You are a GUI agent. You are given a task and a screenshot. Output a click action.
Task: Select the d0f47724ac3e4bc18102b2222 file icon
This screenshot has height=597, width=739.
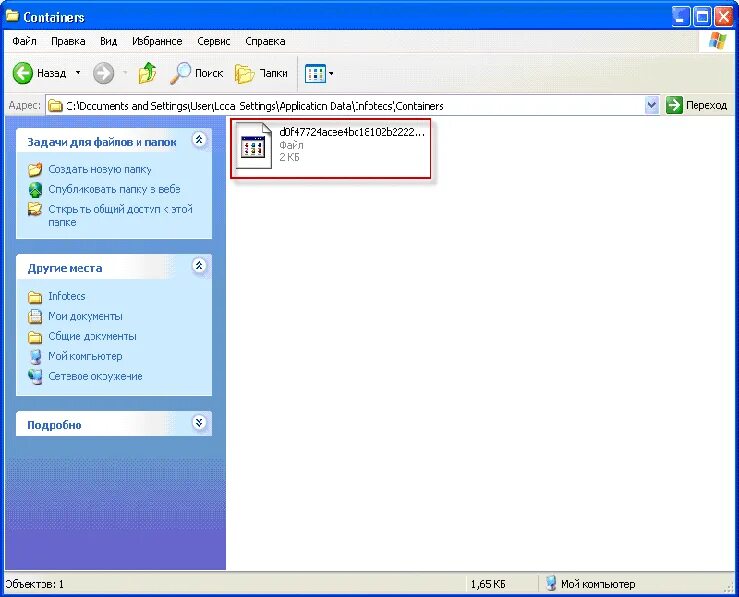(x=254, y=146)
